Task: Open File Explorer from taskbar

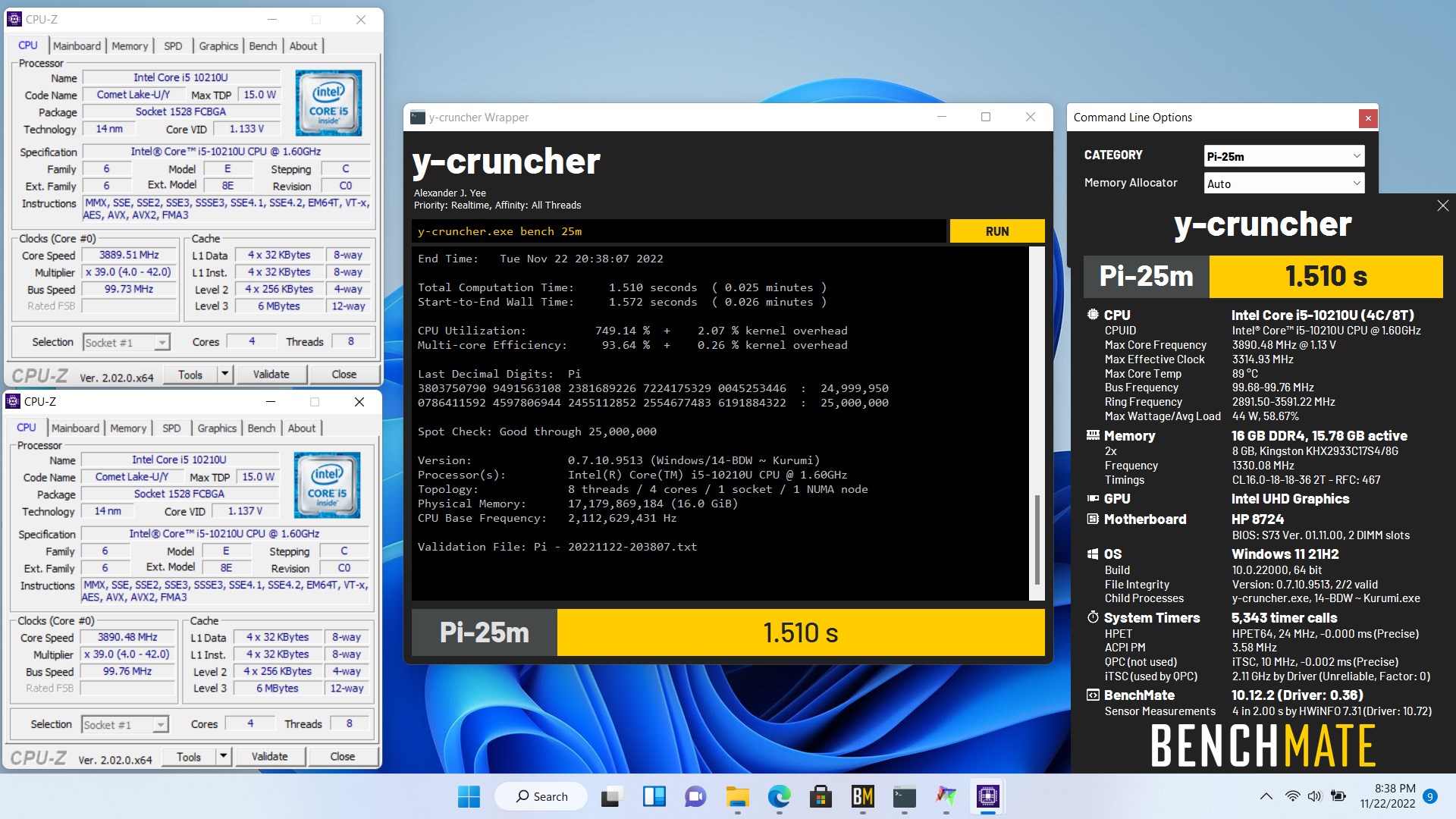Action: [737, 796]
